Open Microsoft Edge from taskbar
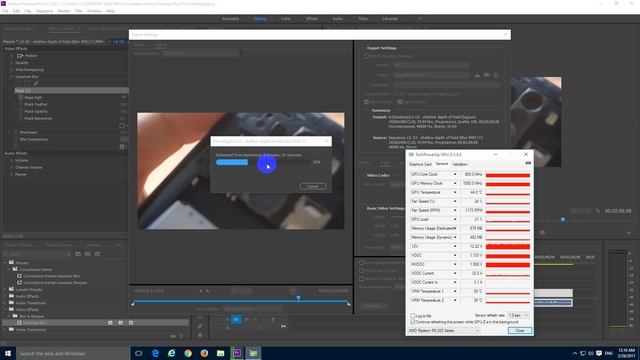 point(155,353)
